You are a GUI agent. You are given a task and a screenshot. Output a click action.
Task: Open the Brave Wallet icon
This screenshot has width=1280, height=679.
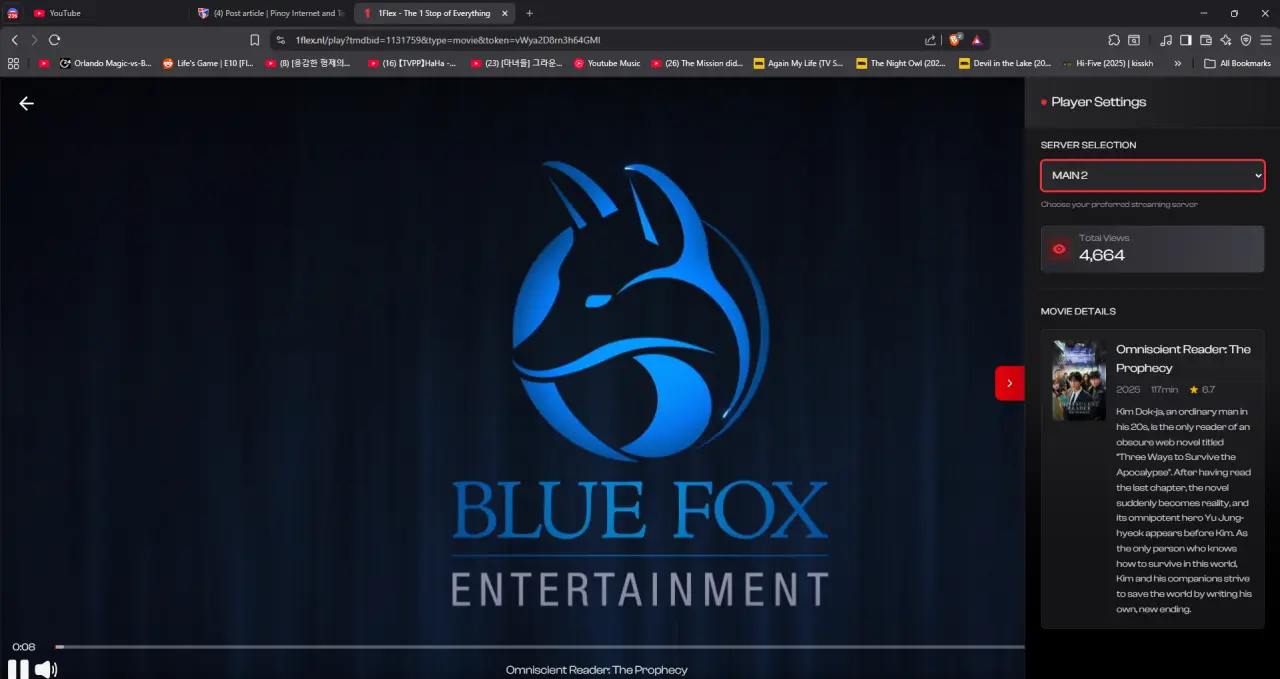[1206, 40]
